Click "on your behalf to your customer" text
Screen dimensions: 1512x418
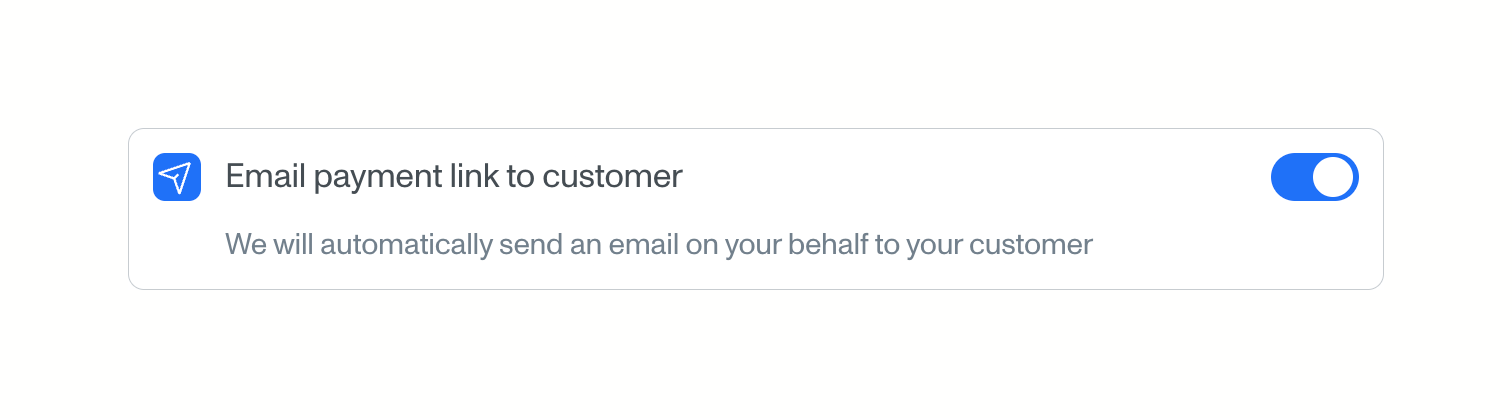(889, 244)
